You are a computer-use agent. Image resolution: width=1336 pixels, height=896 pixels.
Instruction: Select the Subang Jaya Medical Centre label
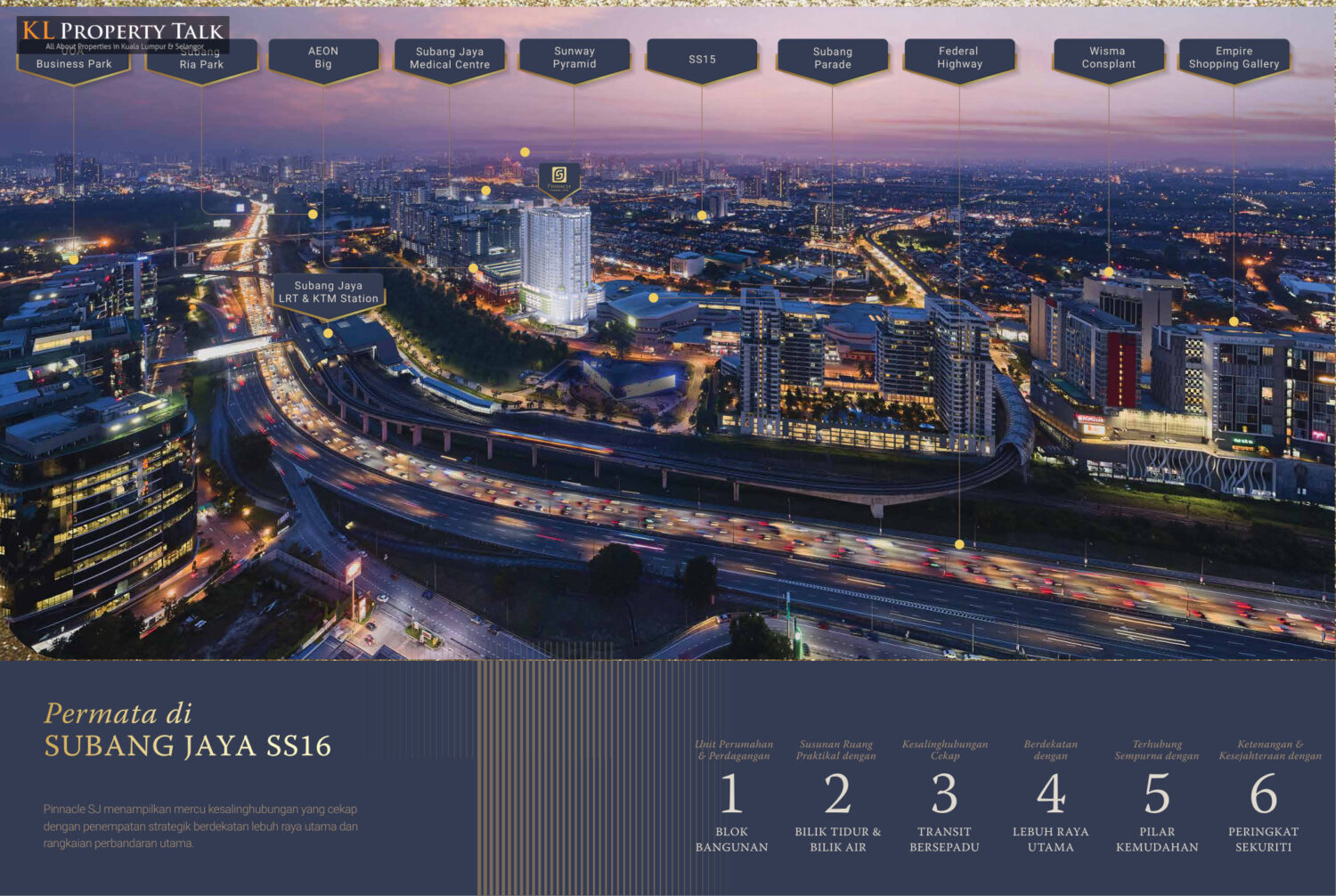point(450,58)
